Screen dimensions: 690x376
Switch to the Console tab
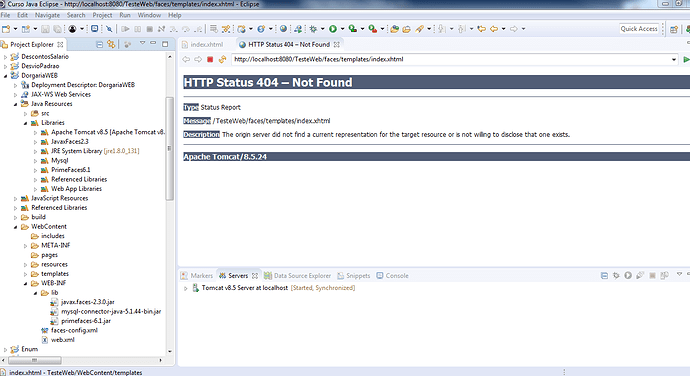(x=393, y=276)
